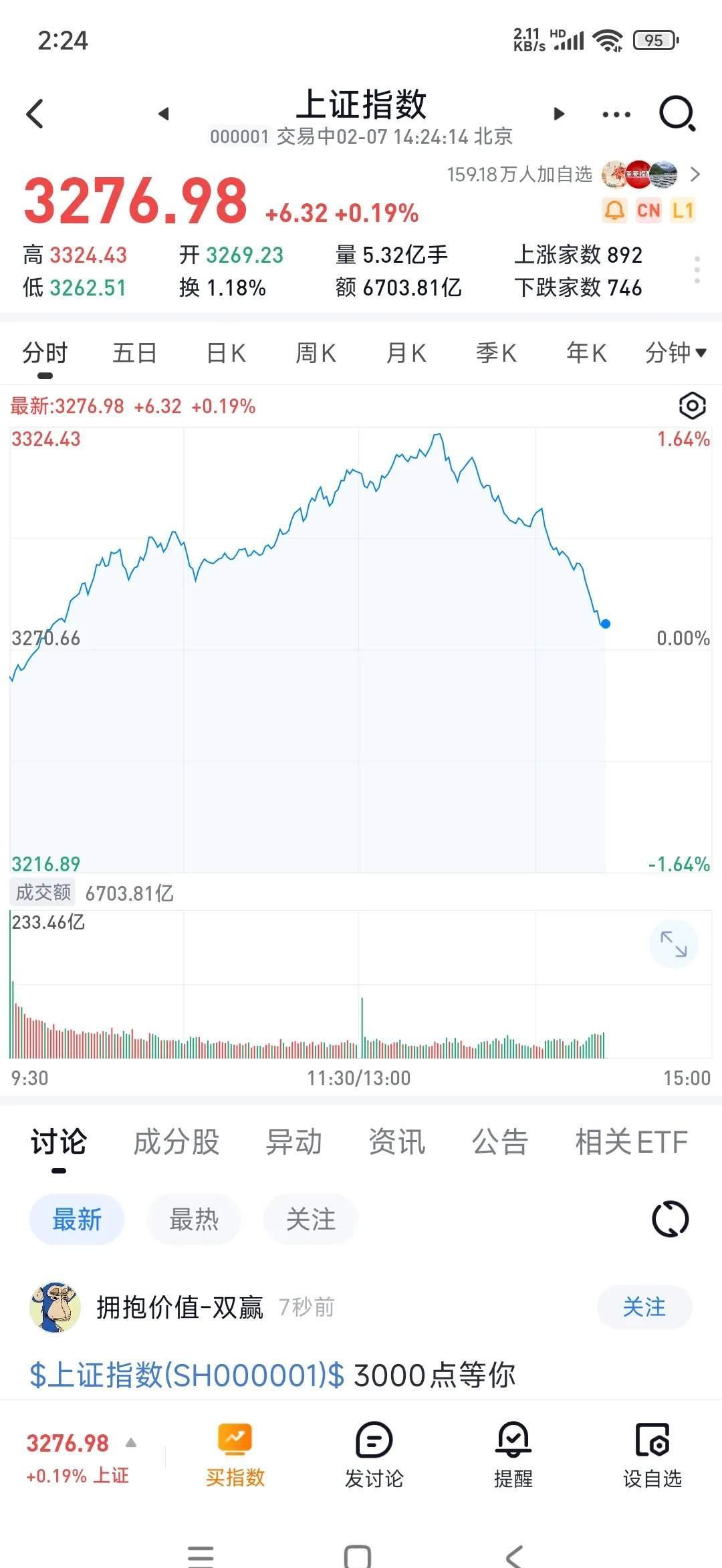Screen dimensions: 722x1568
Task: Click the CN market badge
Action: pos(648,211)
